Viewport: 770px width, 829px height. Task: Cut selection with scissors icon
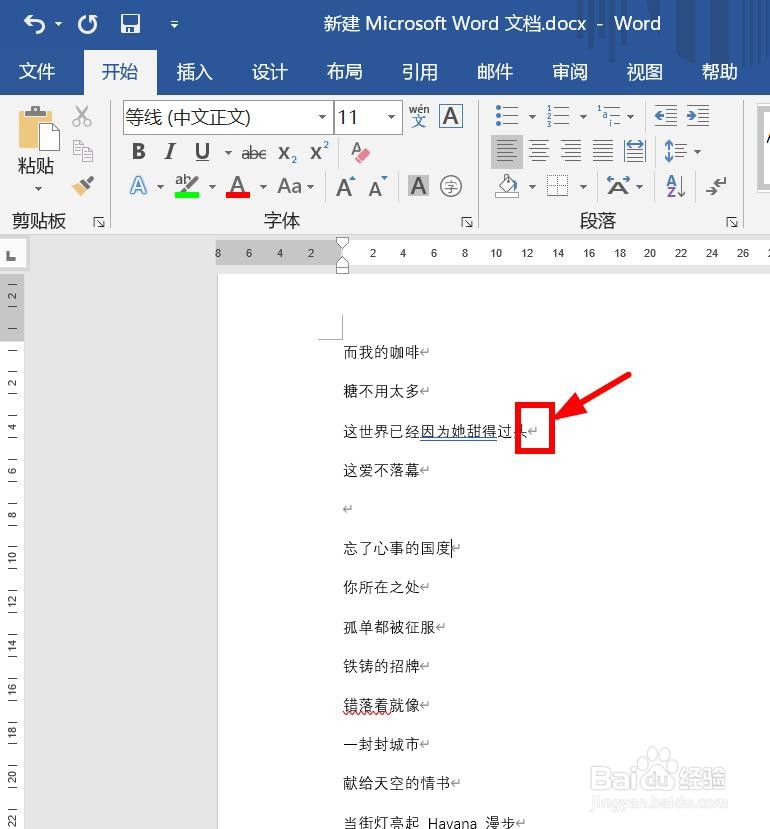[x=82, y=116]
